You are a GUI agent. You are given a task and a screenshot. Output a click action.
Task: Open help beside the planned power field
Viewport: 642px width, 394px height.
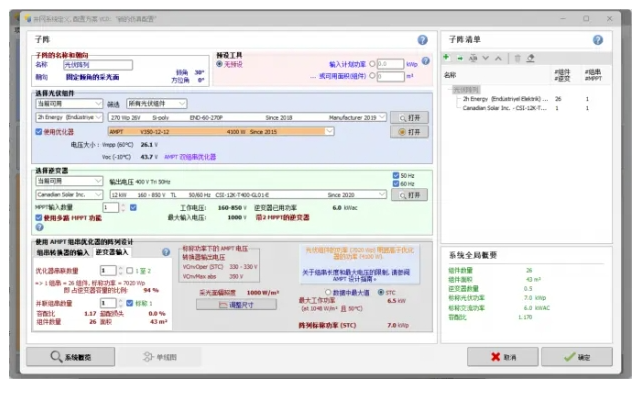pos(426,61)
